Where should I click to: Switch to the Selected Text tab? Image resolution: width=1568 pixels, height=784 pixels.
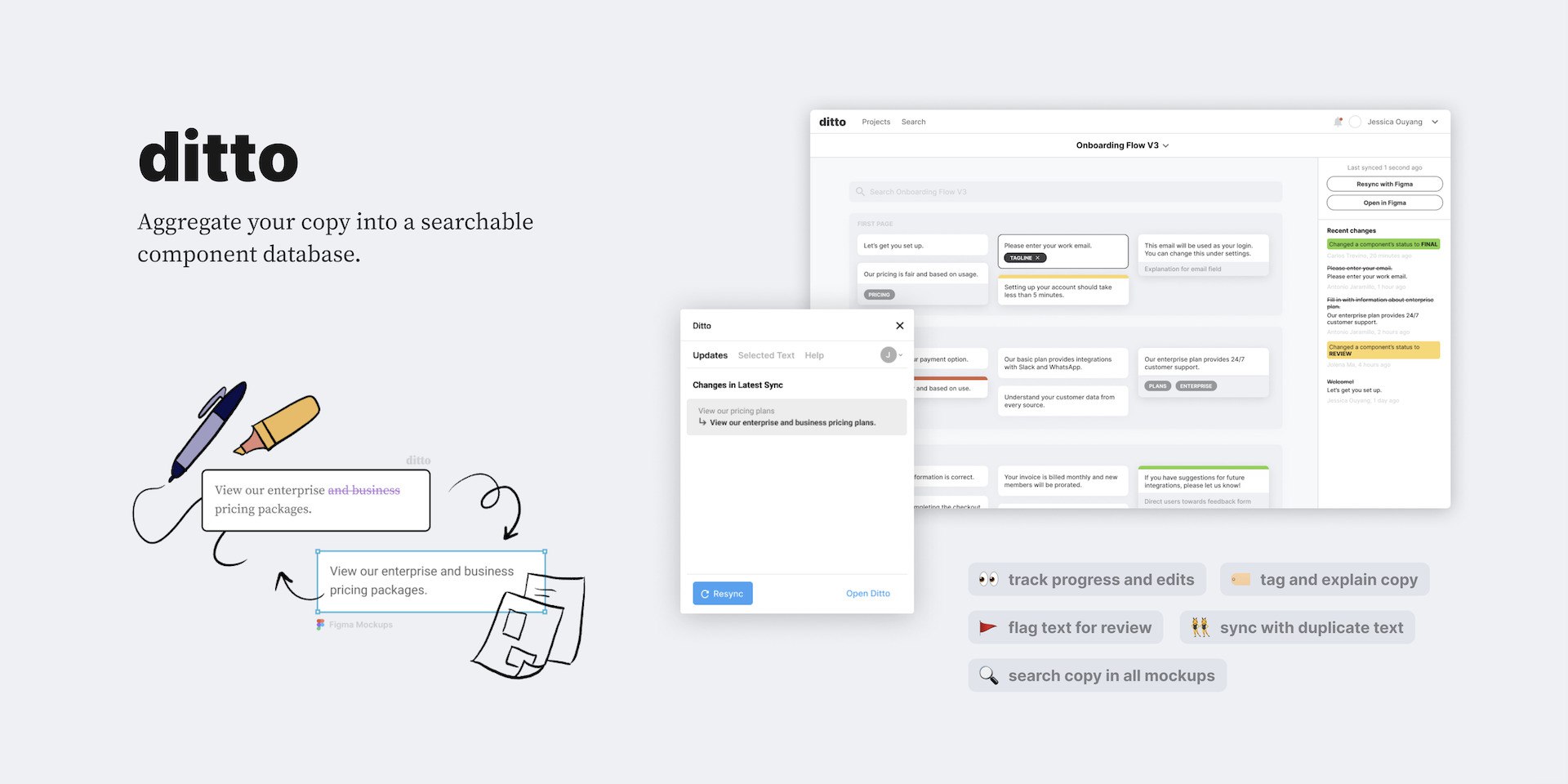click(x=766, y=355)
